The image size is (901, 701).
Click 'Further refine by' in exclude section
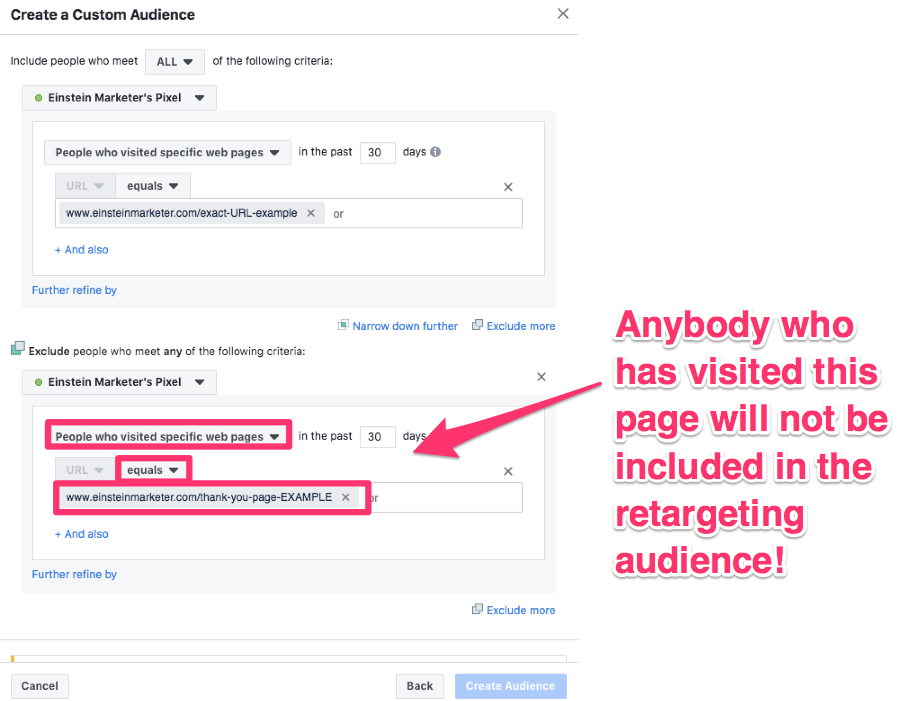pyautogui.click(x=74, y=575)
